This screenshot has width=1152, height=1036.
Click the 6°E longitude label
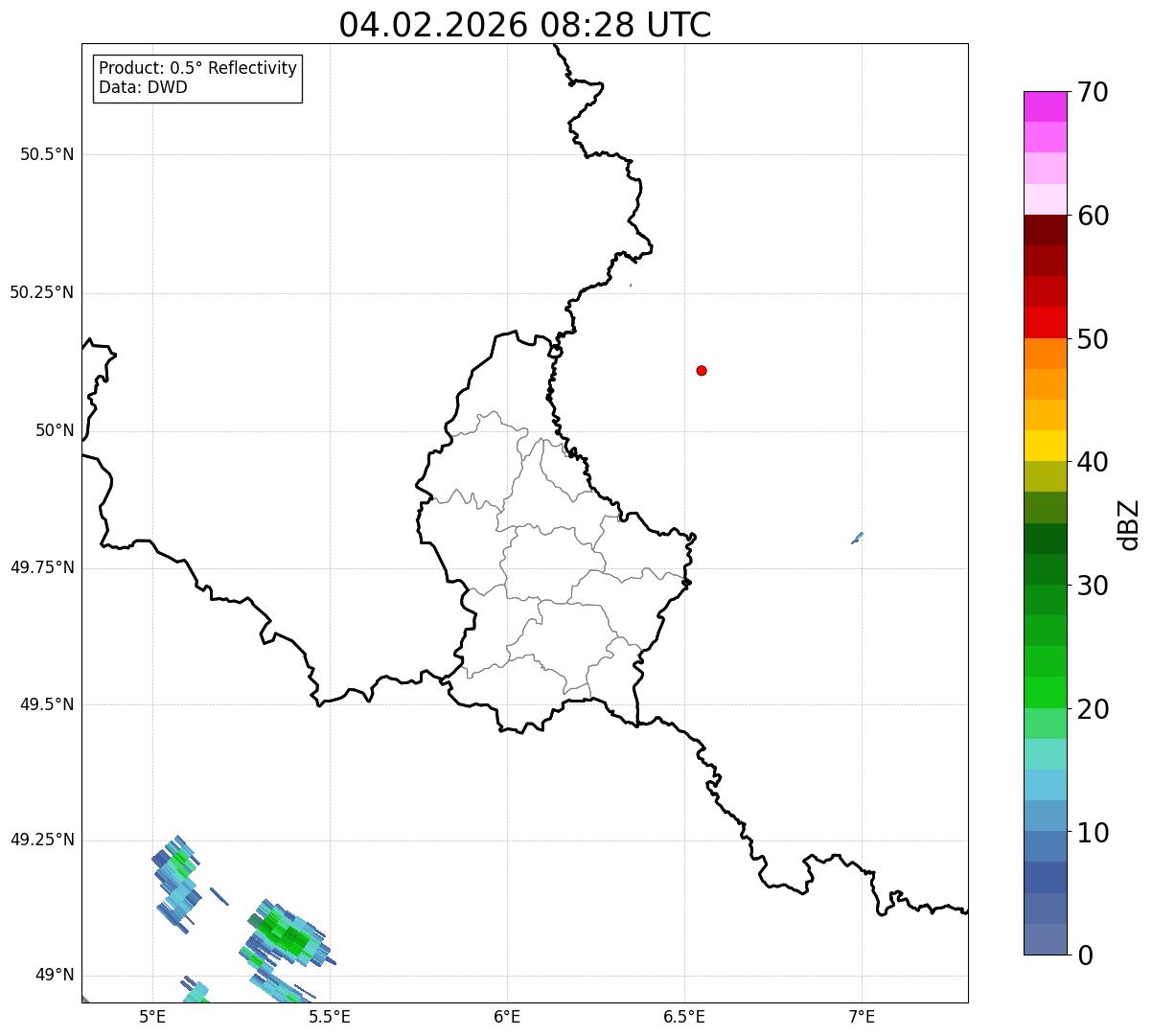point(507,1016)
